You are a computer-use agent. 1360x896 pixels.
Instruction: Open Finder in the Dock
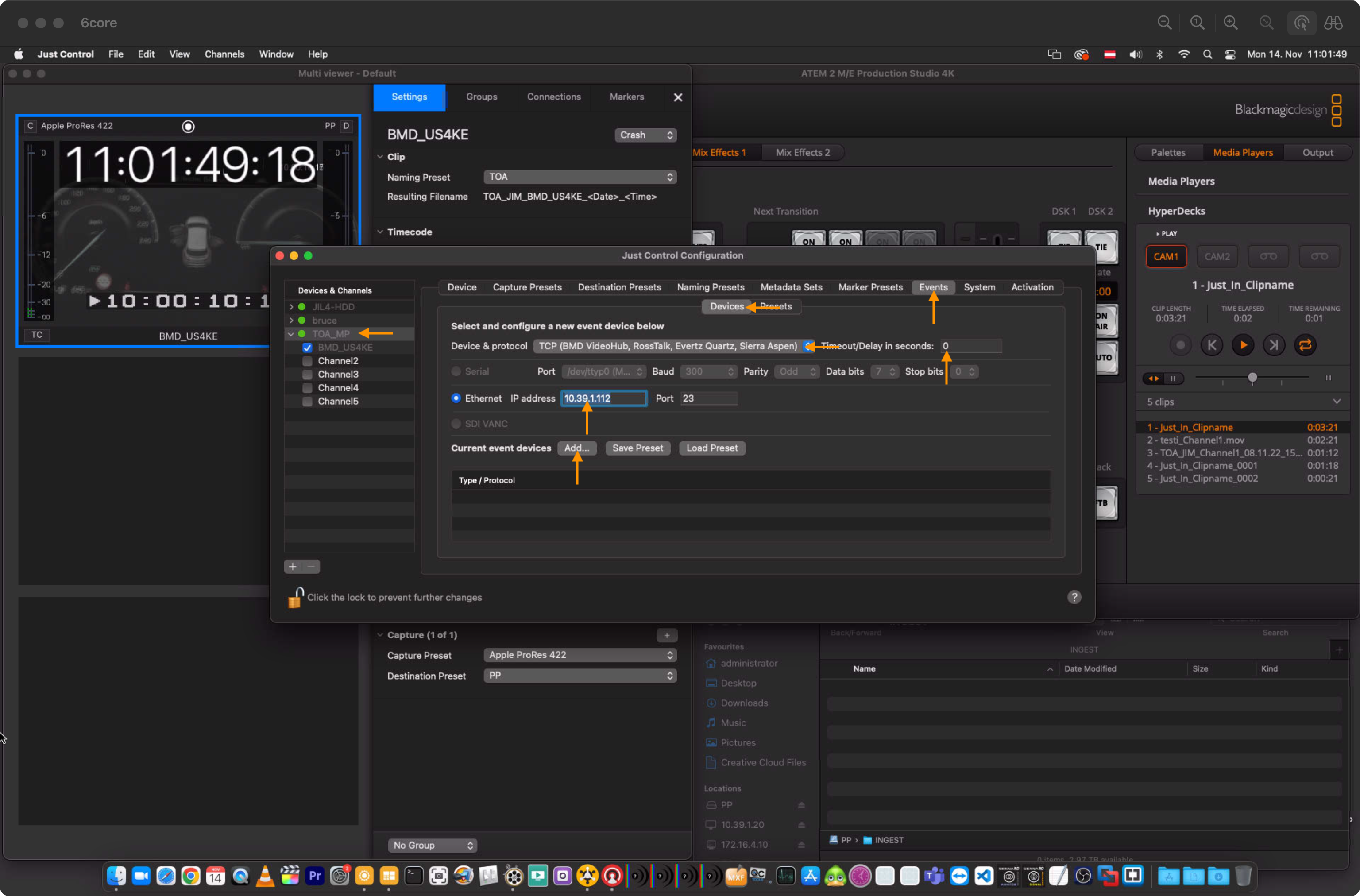point(116,876)
